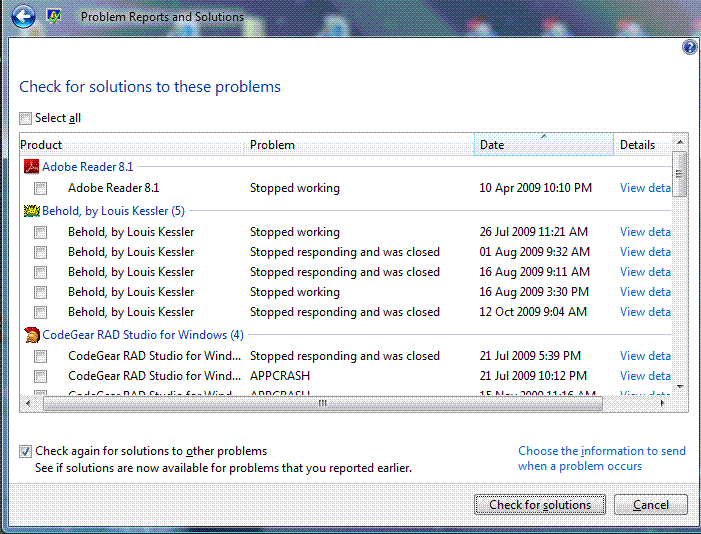Viewport: 701px width, 534px height.
Task: View details for Behold 26 Jul 2009 report
Action: (x=645, y=232)
